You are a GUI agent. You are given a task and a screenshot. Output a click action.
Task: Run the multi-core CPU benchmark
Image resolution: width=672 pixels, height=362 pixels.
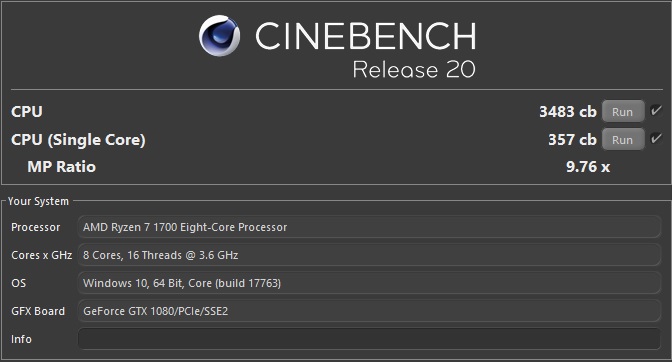pyautogui.click(x=623, y=112)
